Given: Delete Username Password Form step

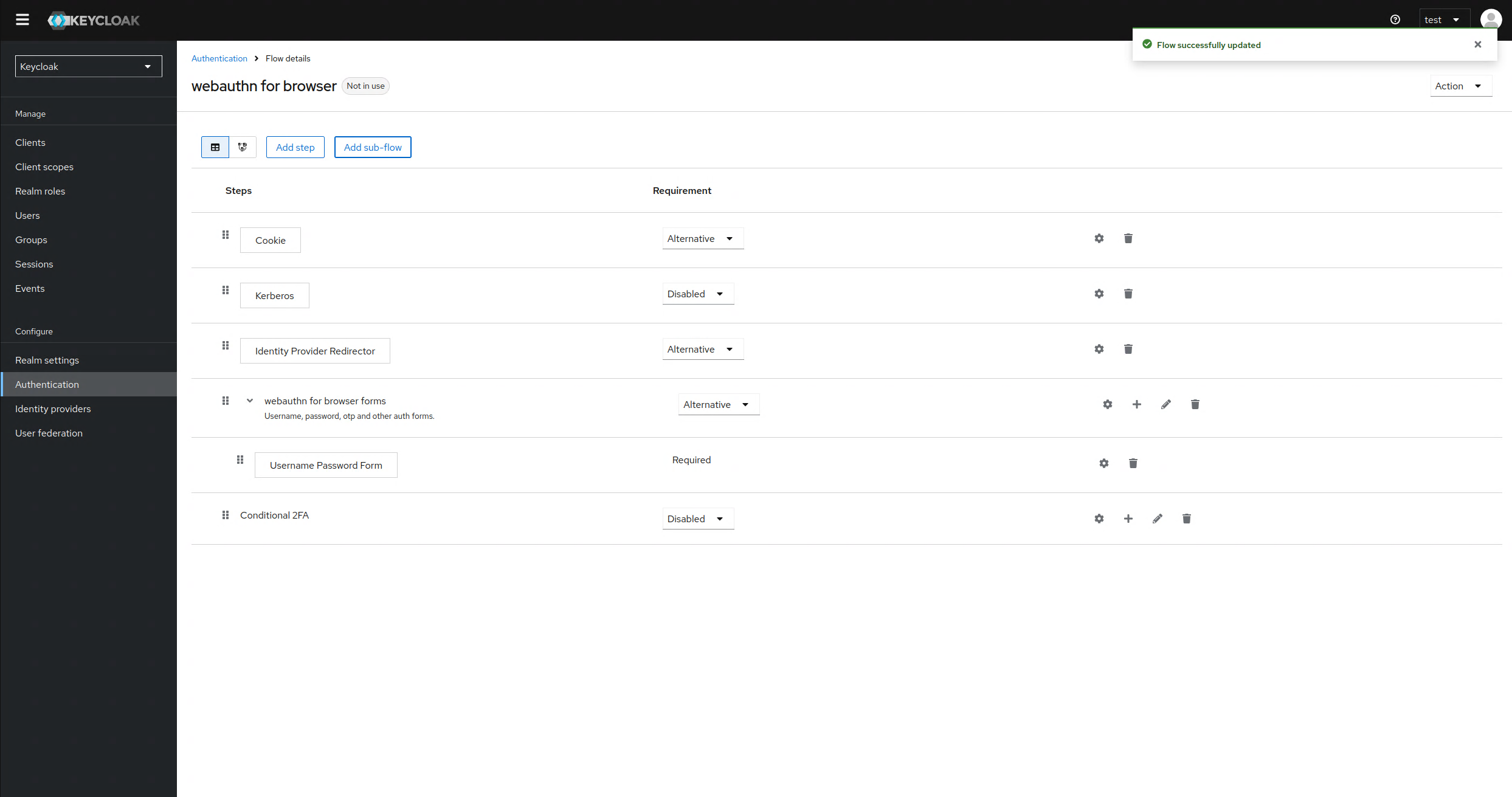Looking at the screenshot, I should (x=1133, y=463).
